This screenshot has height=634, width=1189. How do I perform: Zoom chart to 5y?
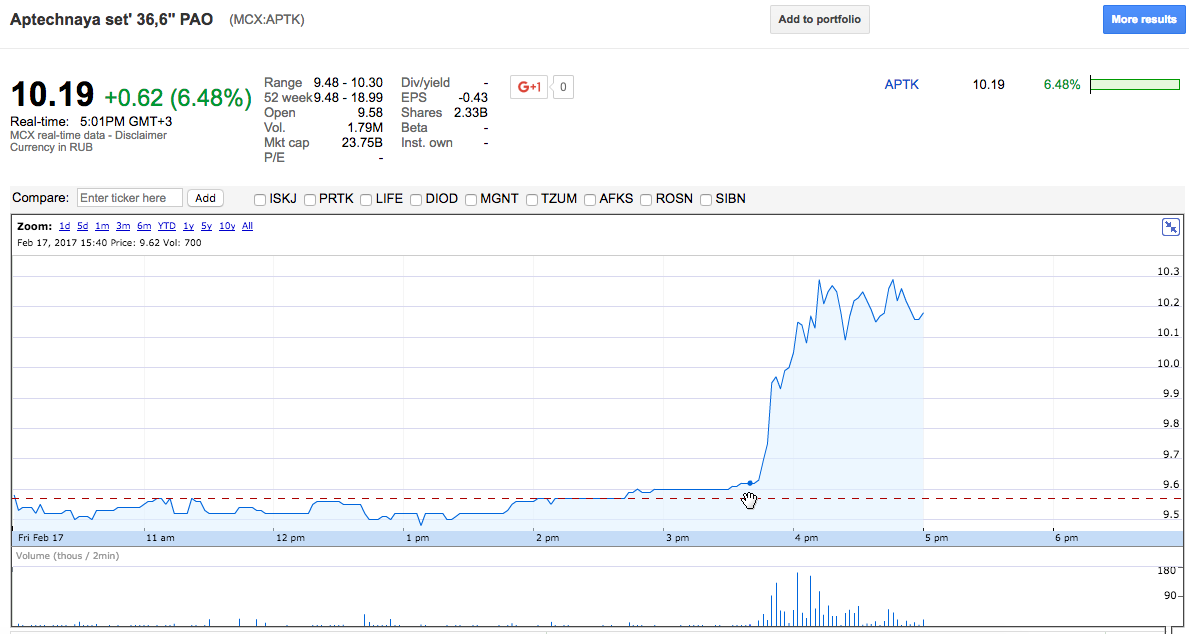pyautogui.click(x=206, y=226)
